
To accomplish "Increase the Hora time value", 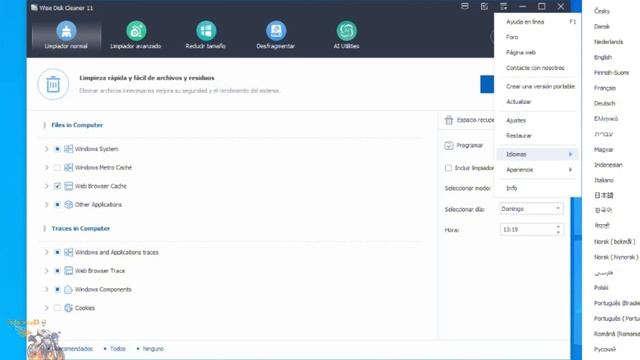I will 558,227.
